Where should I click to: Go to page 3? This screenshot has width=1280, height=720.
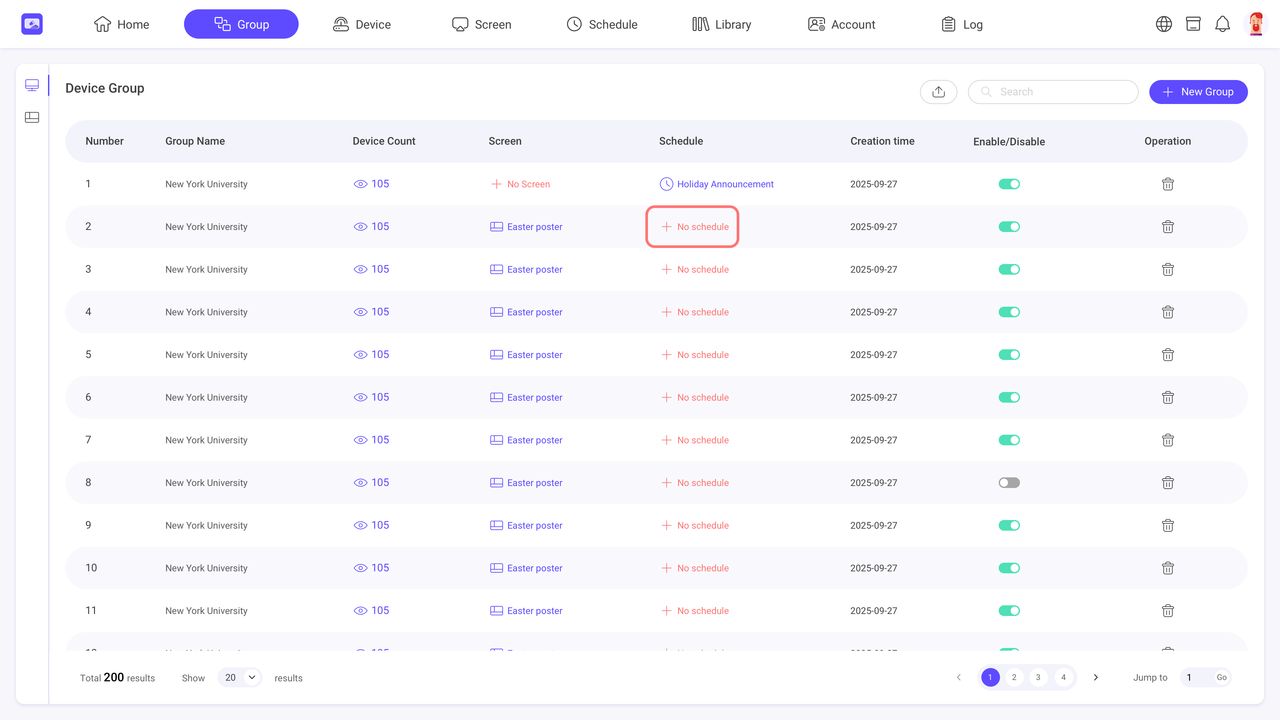point(1039,677)
